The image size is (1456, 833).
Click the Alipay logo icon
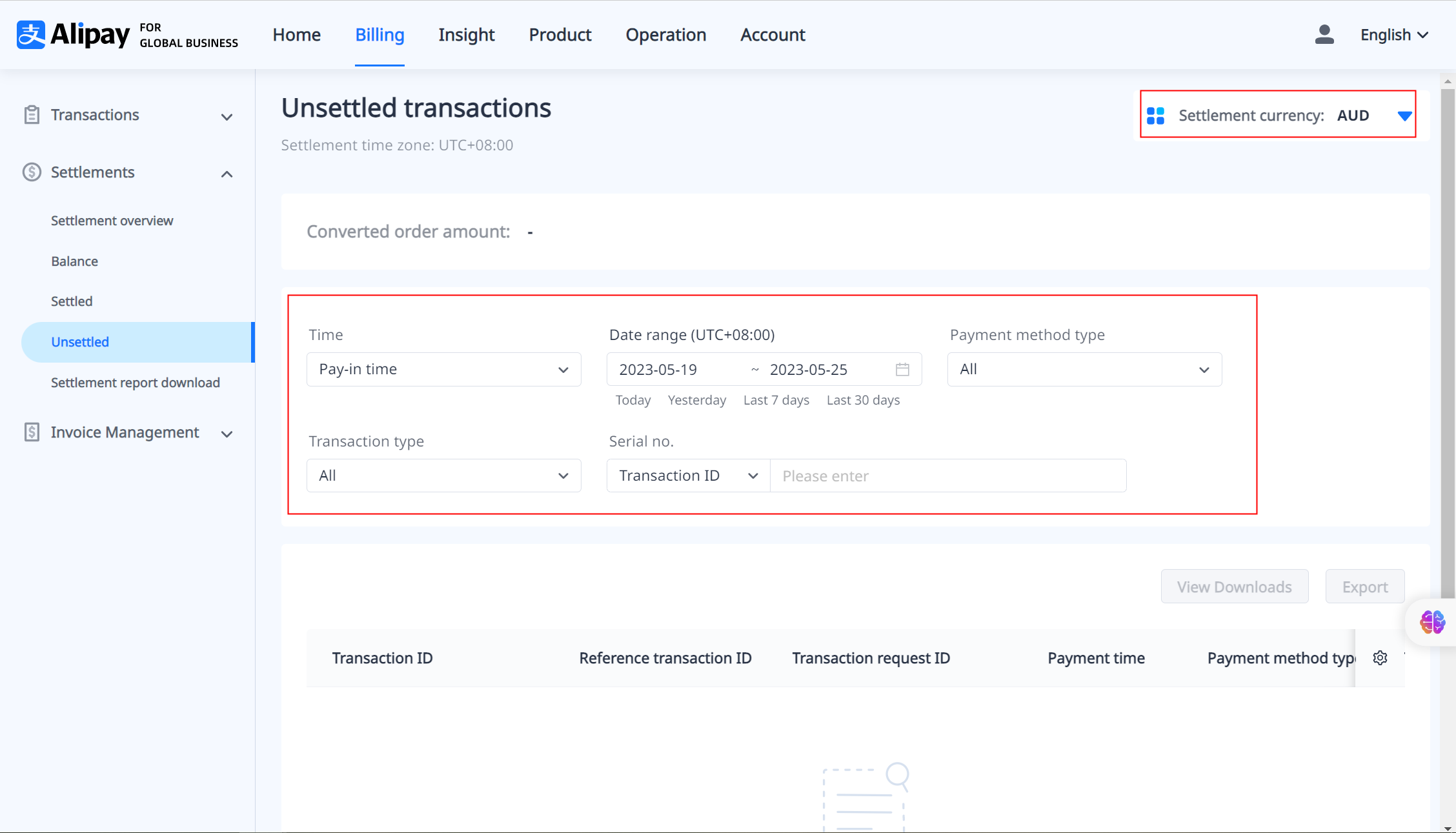pyautogui.click(x=31, y=35)
